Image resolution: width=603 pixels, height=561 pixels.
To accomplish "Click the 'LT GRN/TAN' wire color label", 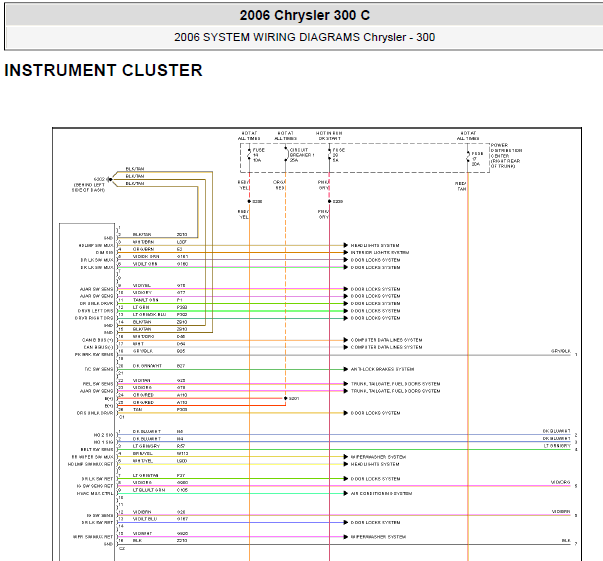I will (146, 476).
